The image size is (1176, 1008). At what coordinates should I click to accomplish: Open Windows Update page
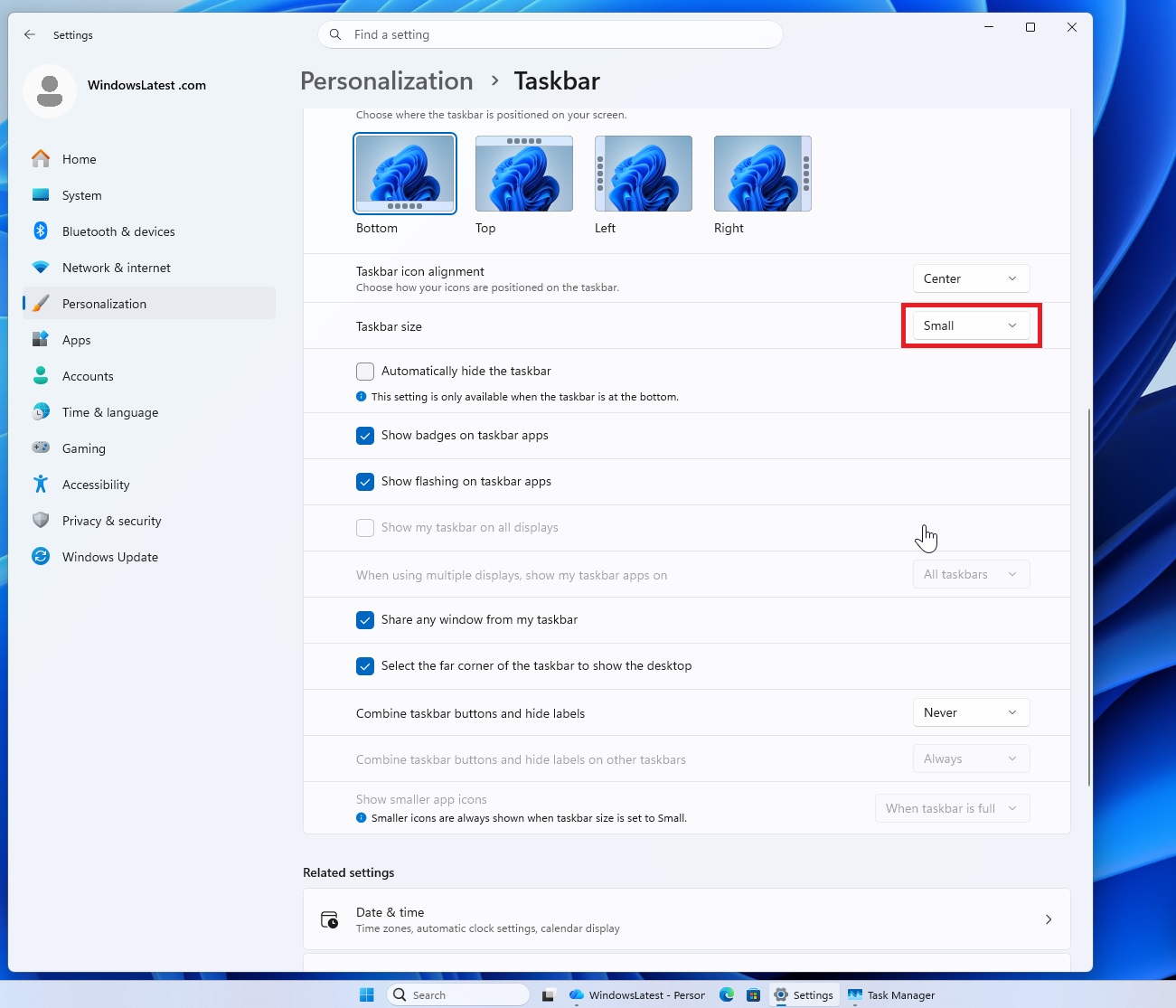click(x=149, y=557)
